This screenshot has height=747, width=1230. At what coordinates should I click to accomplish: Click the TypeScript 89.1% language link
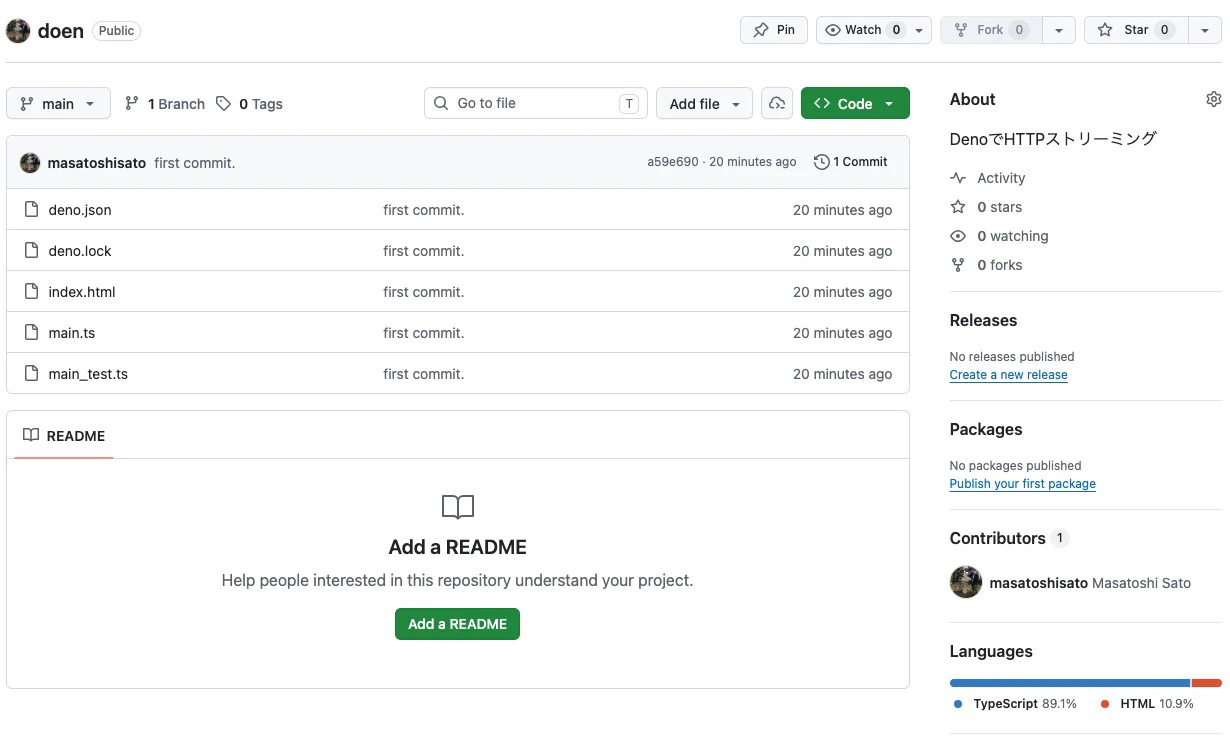coord(1015,704)
